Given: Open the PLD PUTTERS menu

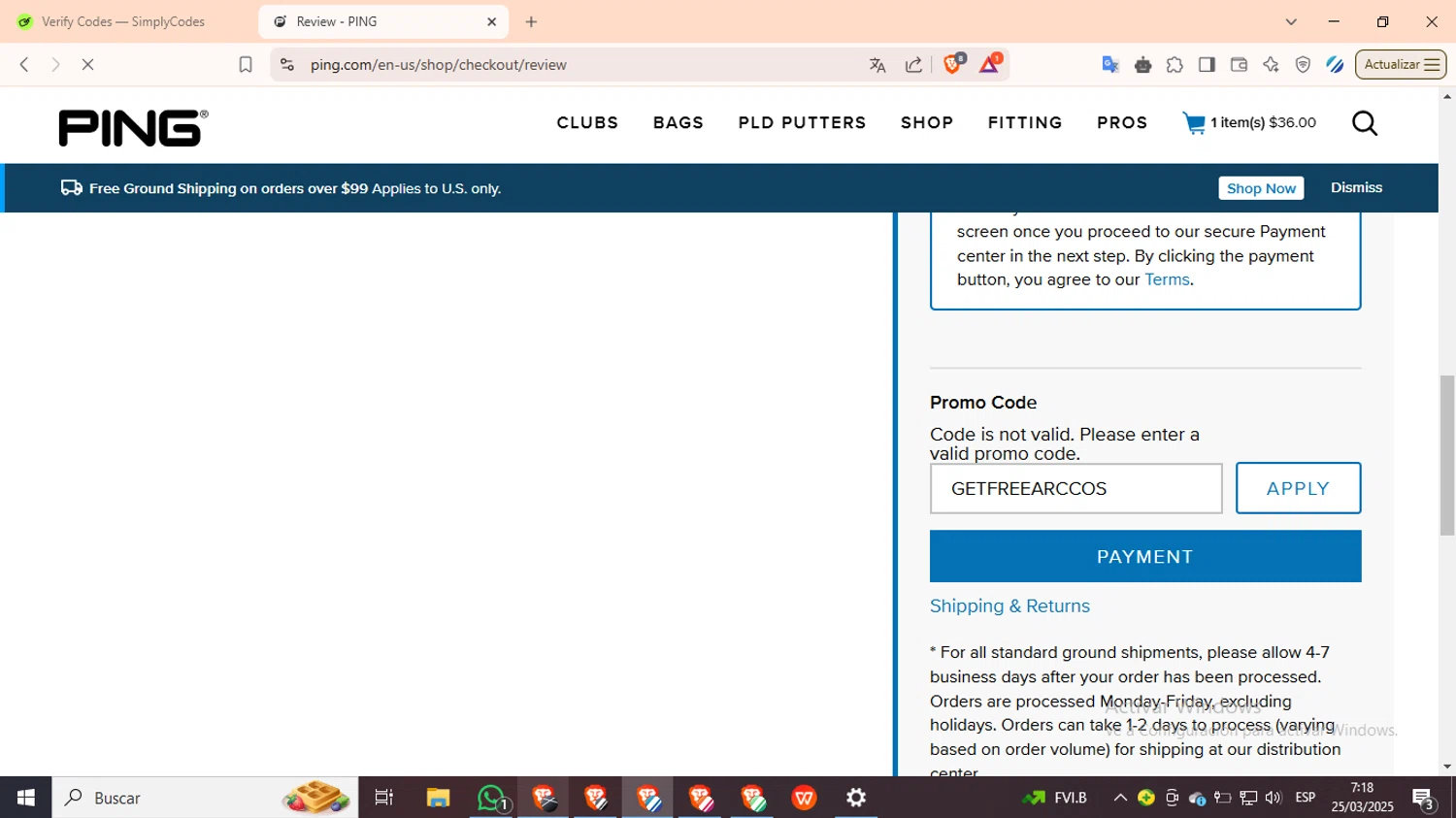Looking at the screenshot, I should pyautogui.click(x=802, y=123).
